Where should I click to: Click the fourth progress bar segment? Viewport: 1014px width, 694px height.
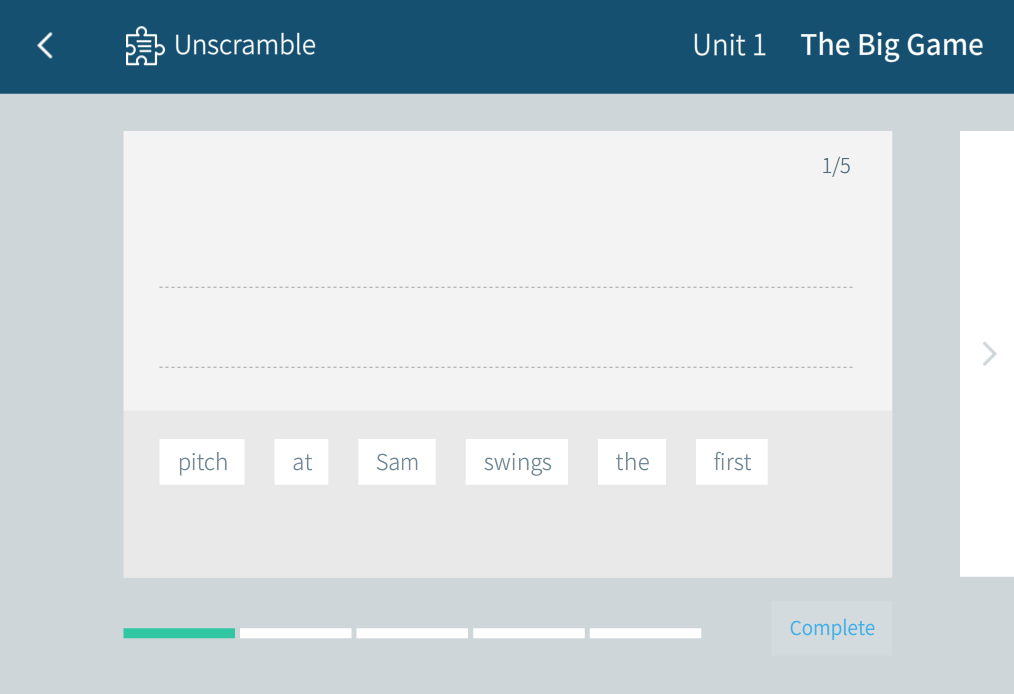click(x=529, y=633)
